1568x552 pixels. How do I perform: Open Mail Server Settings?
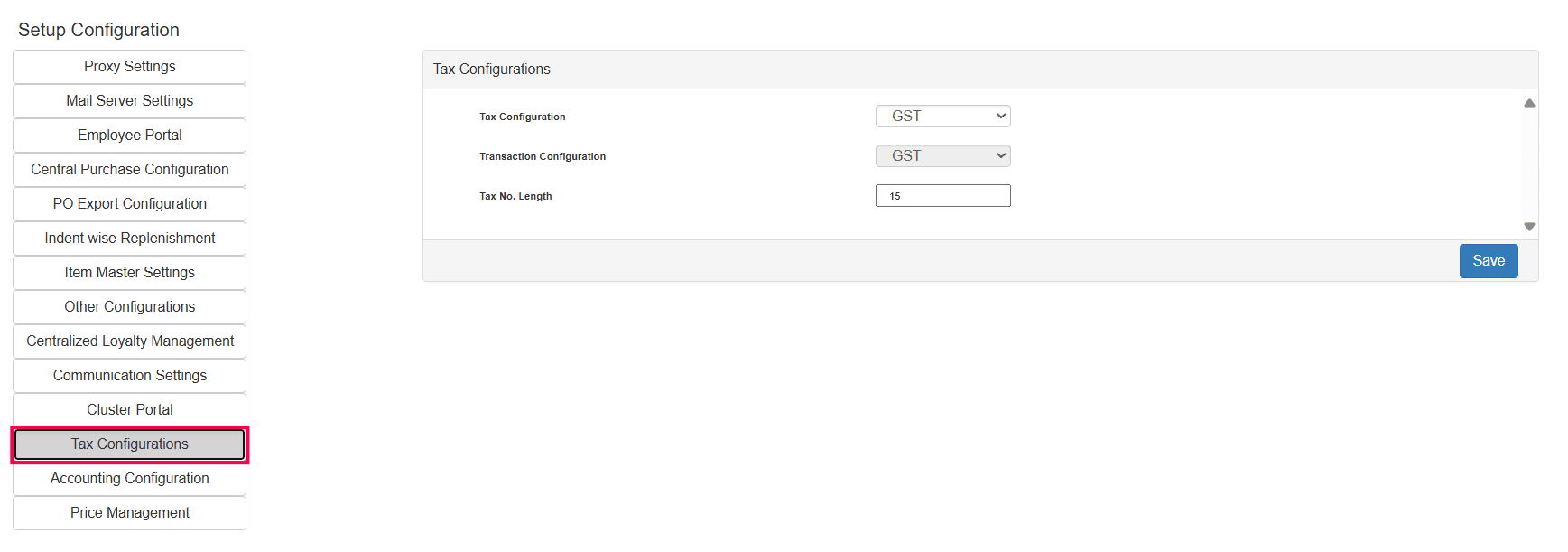[x=129, y=101]
